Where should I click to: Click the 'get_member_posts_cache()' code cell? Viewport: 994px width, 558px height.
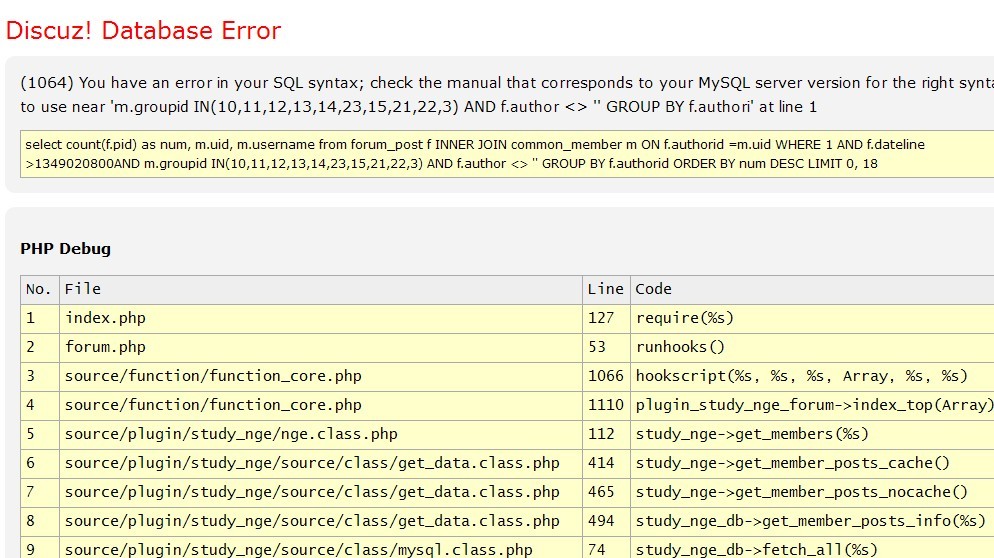(x=812, y=465)
